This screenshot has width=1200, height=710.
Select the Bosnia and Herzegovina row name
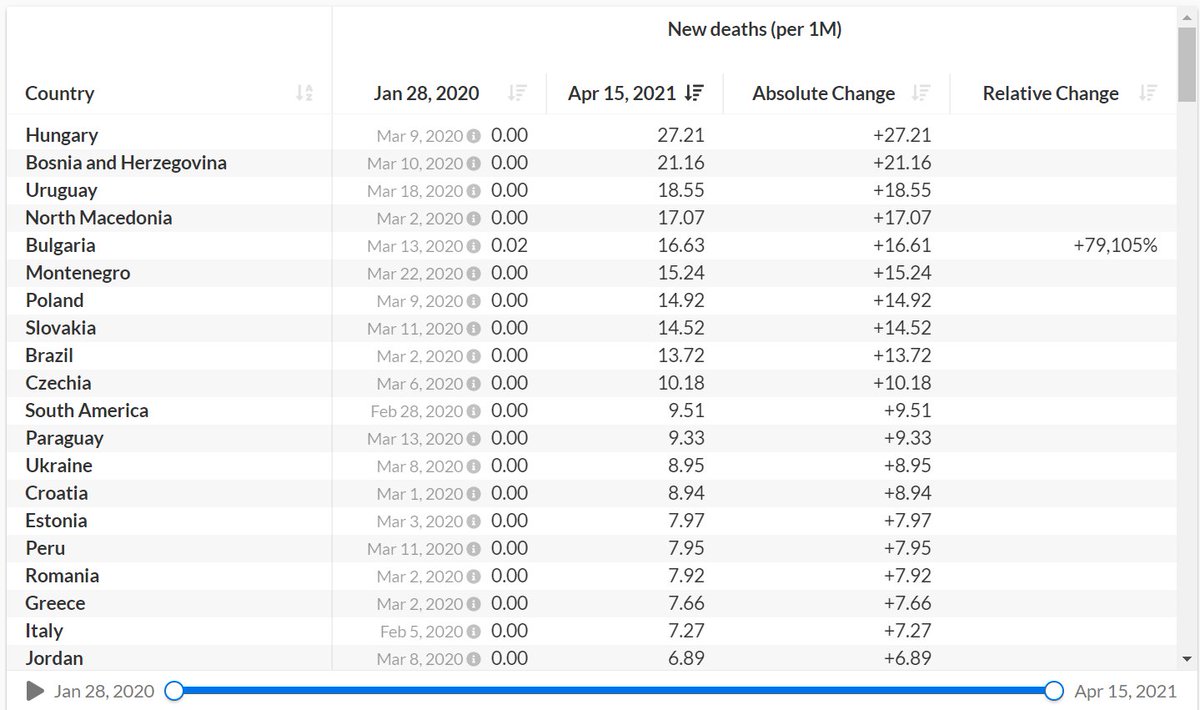tap(126, 163)
